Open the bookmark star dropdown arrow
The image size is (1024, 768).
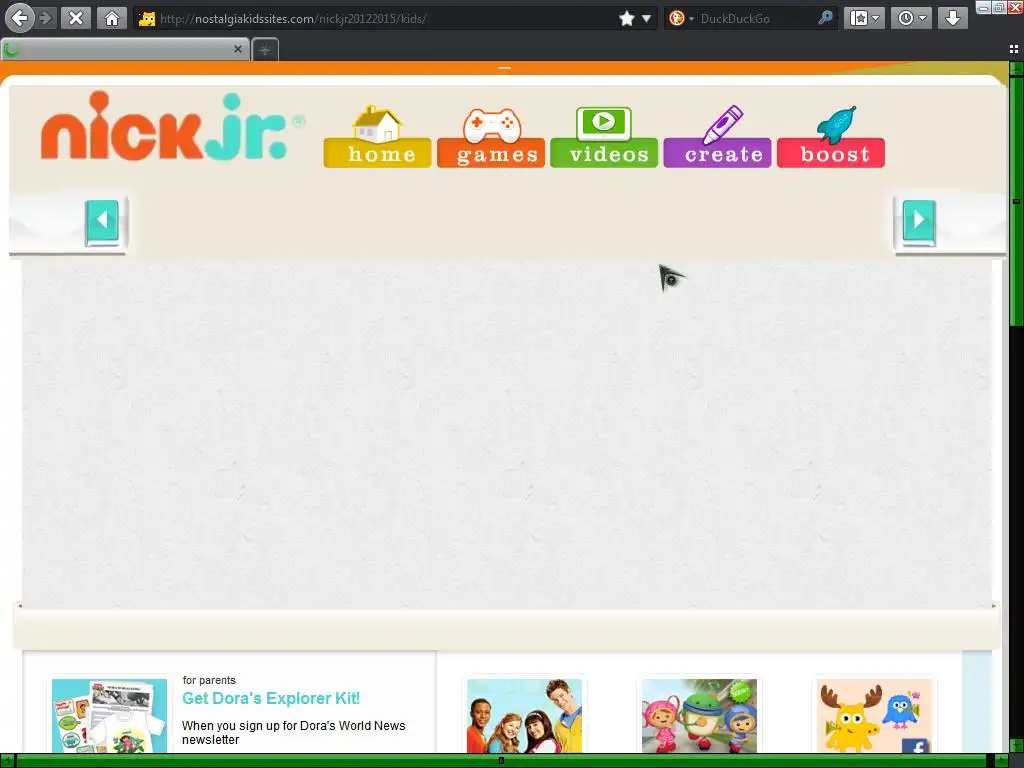tap(647, 18)
